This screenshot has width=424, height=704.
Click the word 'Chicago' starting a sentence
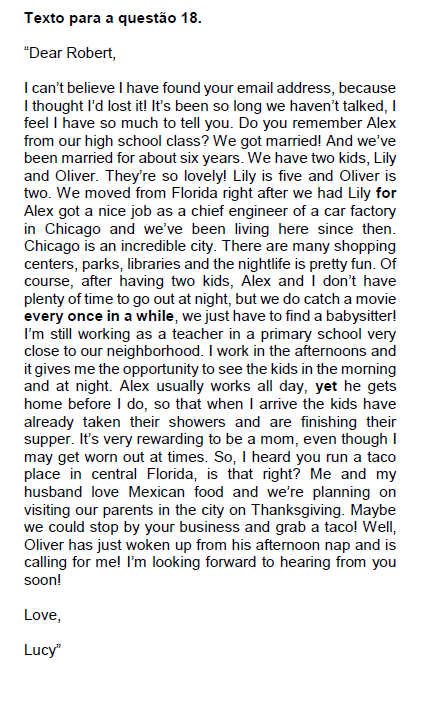[49, 246]
